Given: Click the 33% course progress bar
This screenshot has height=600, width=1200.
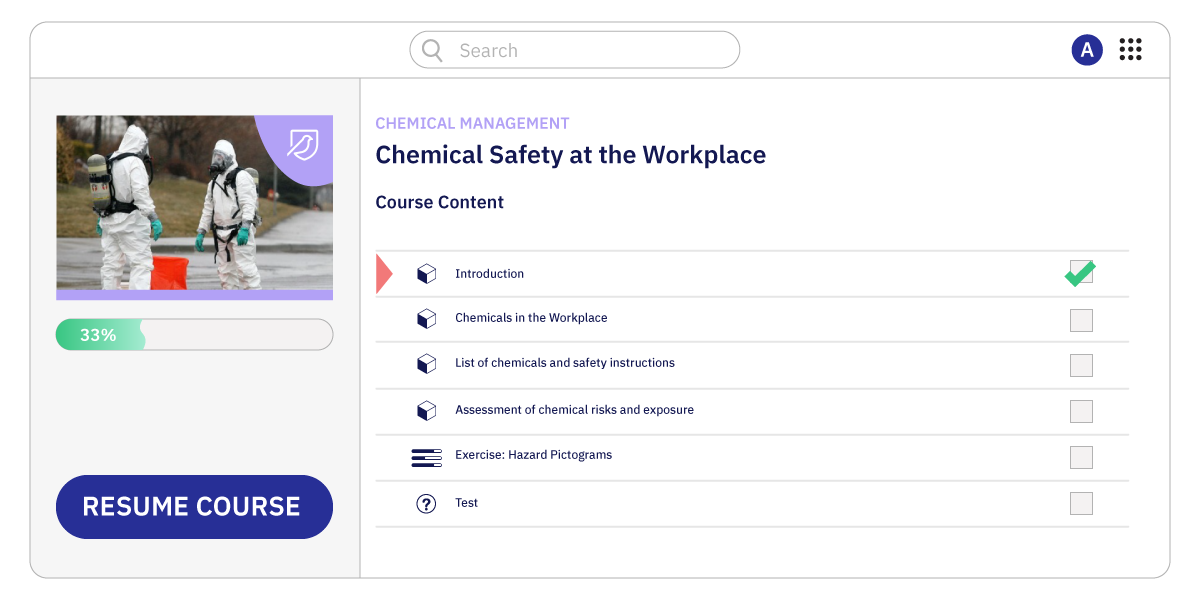Looking at the screenshot, I should click(x=194, y=334).
